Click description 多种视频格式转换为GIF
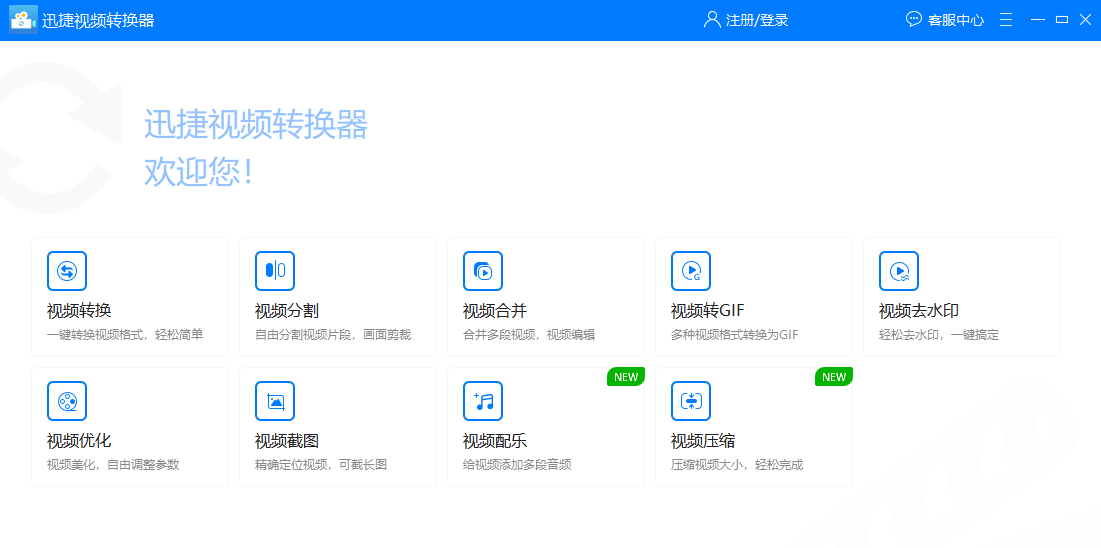Viewport: 1101px width, 548px height. point(734,335)
